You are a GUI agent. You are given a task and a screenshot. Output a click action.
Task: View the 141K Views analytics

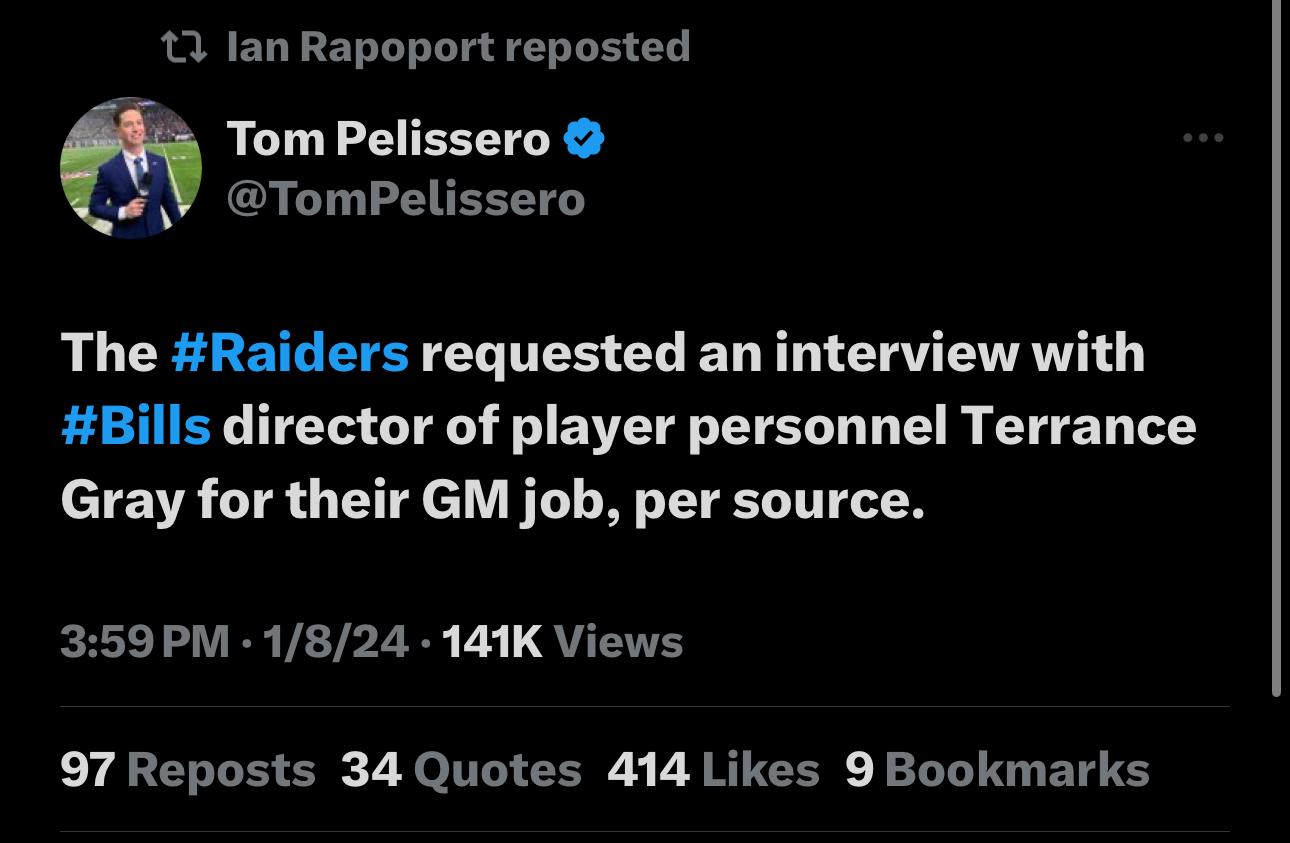click(561, 641)
